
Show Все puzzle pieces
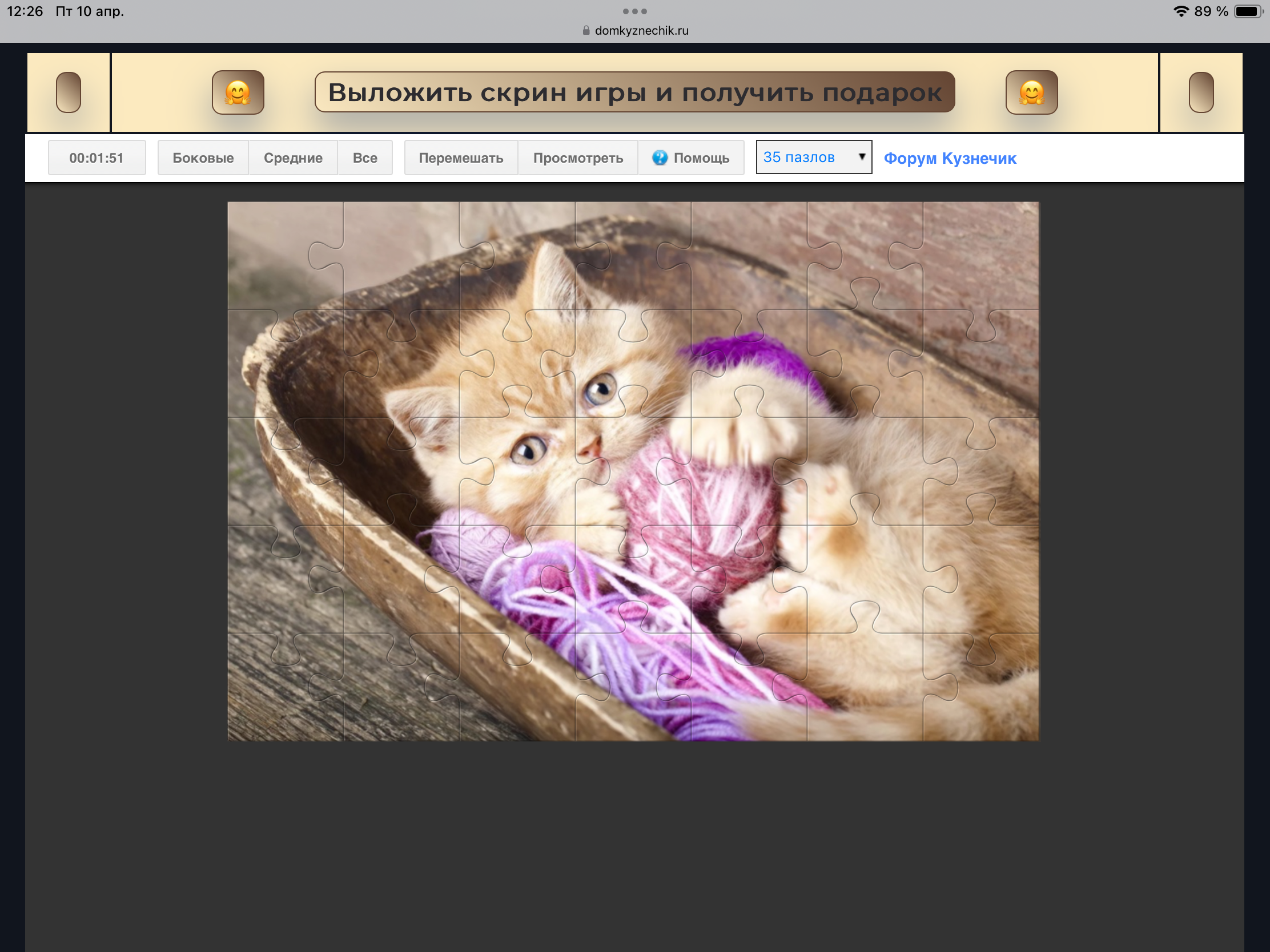click(x=364, y=158)
